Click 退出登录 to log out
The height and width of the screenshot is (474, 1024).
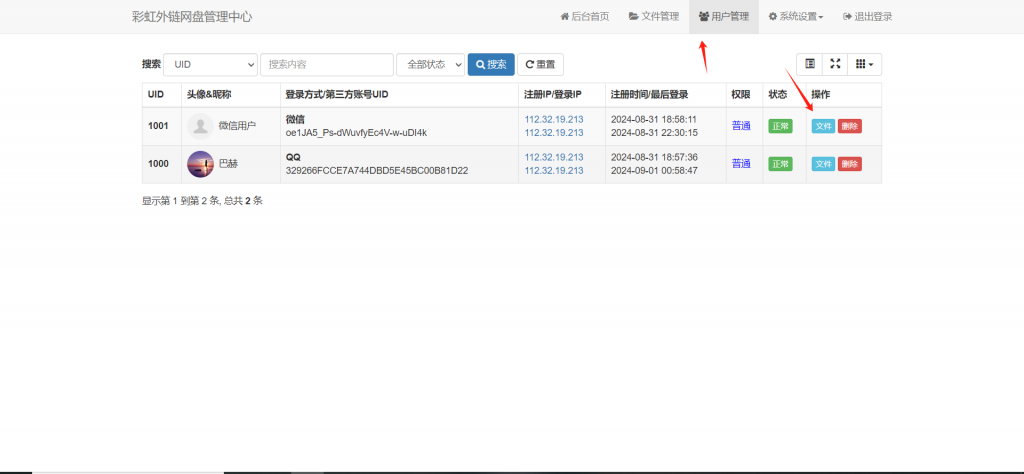pos(867,16)
